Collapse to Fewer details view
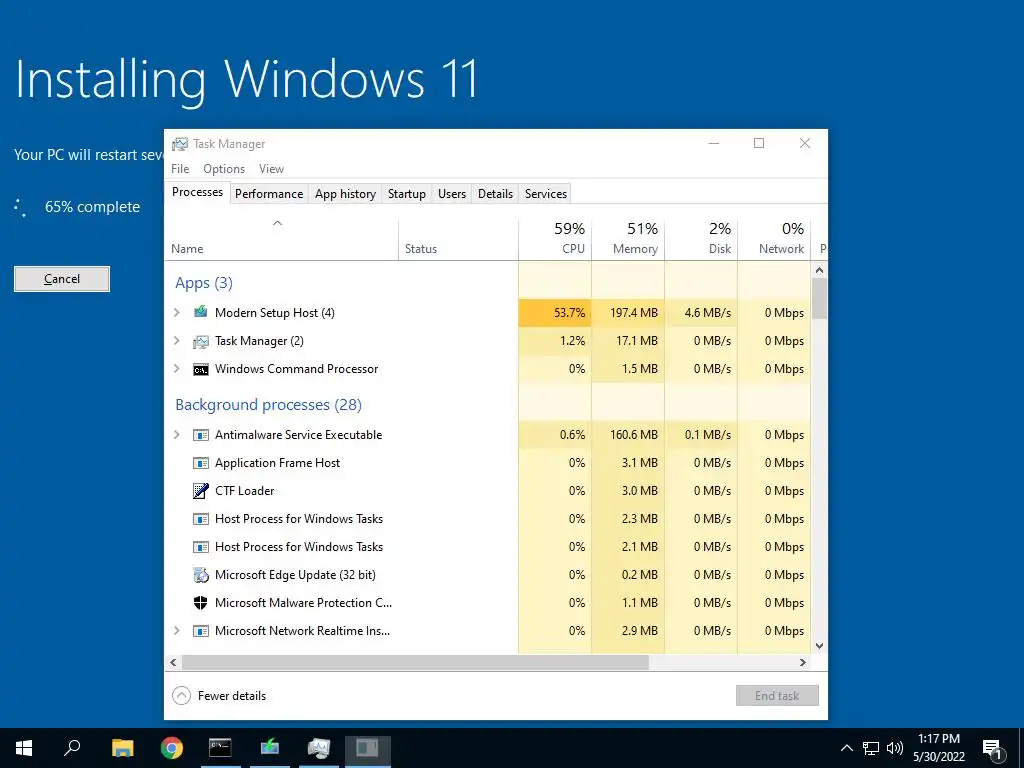 219,696
